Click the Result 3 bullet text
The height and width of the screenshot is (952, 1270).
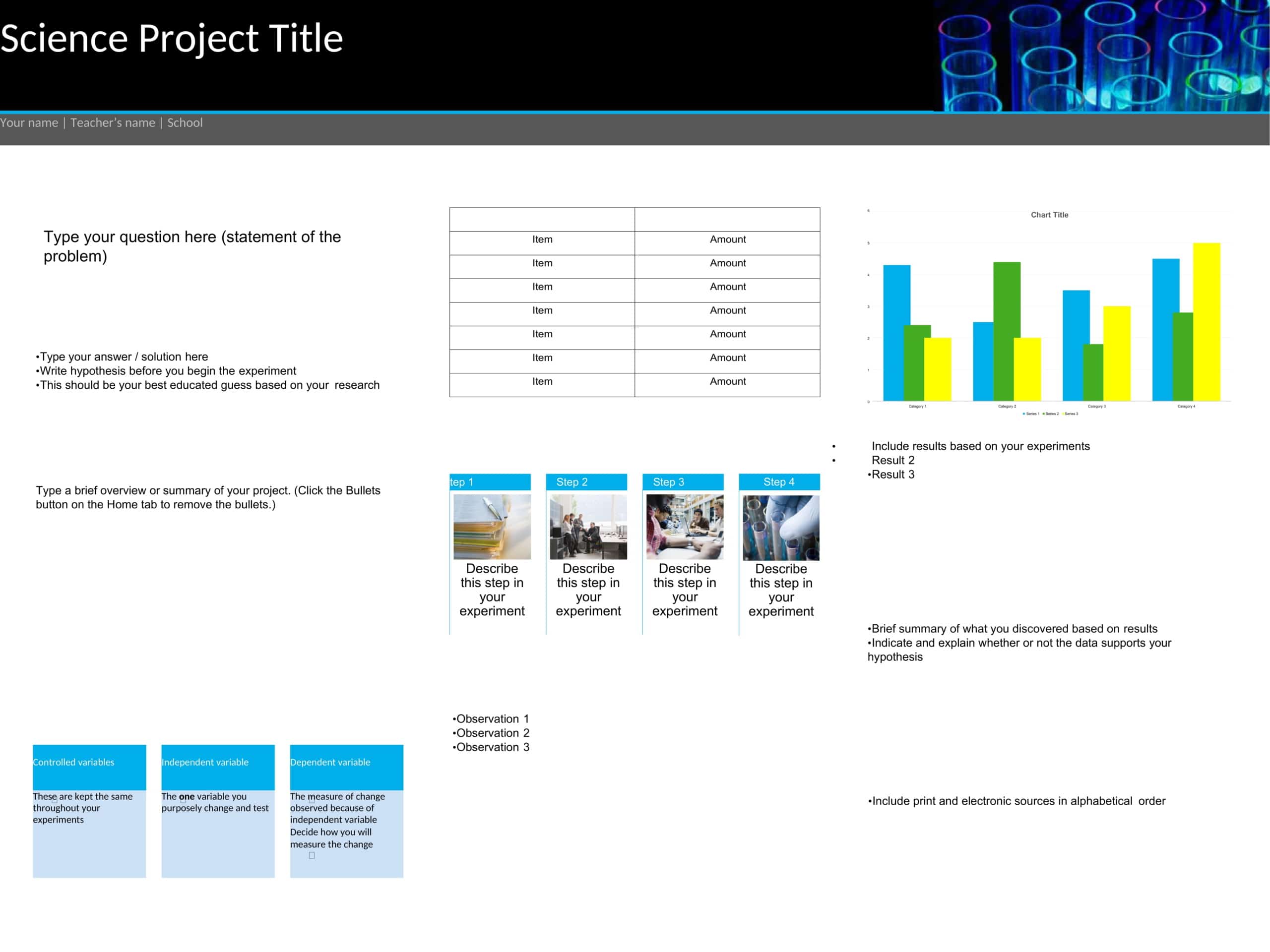pos(892,475)
